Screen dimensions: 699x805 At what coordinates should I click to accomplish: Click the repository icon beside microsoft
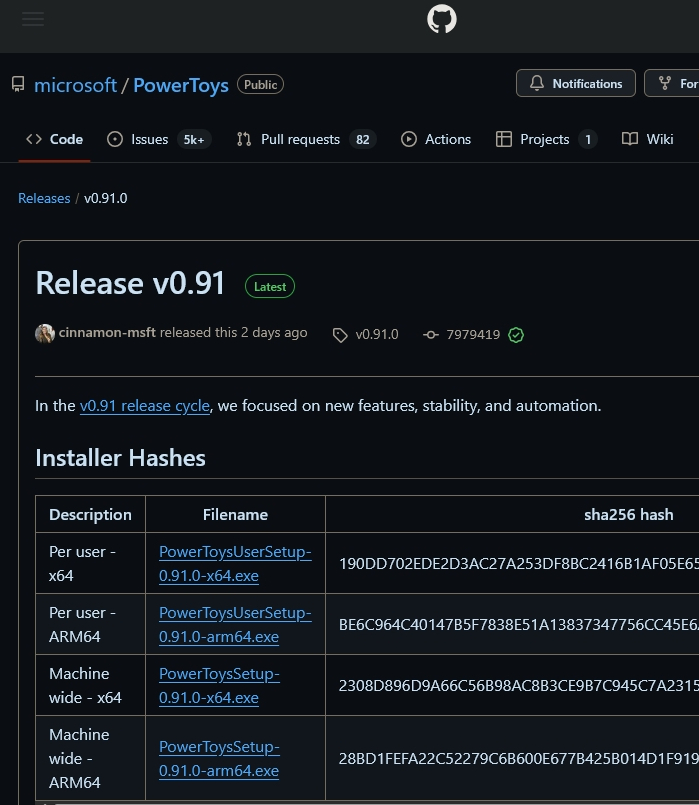18,84
